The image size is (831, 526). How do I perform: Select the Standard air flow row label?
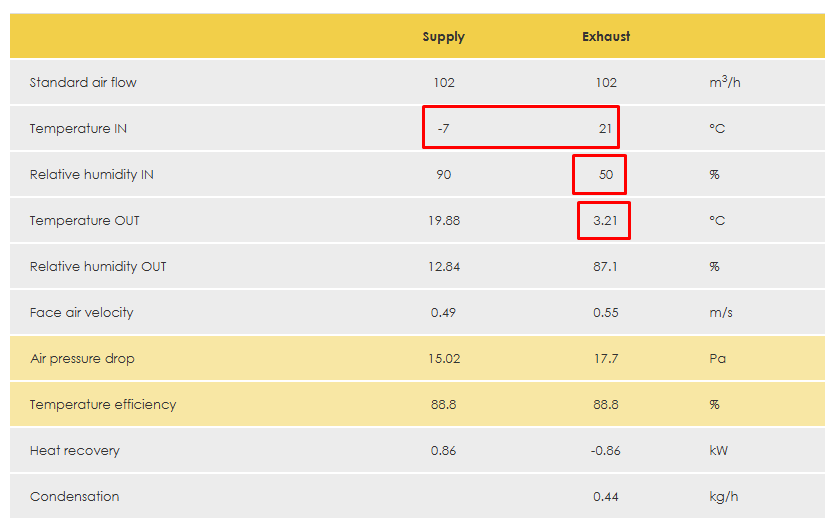[x=83, y=83]
